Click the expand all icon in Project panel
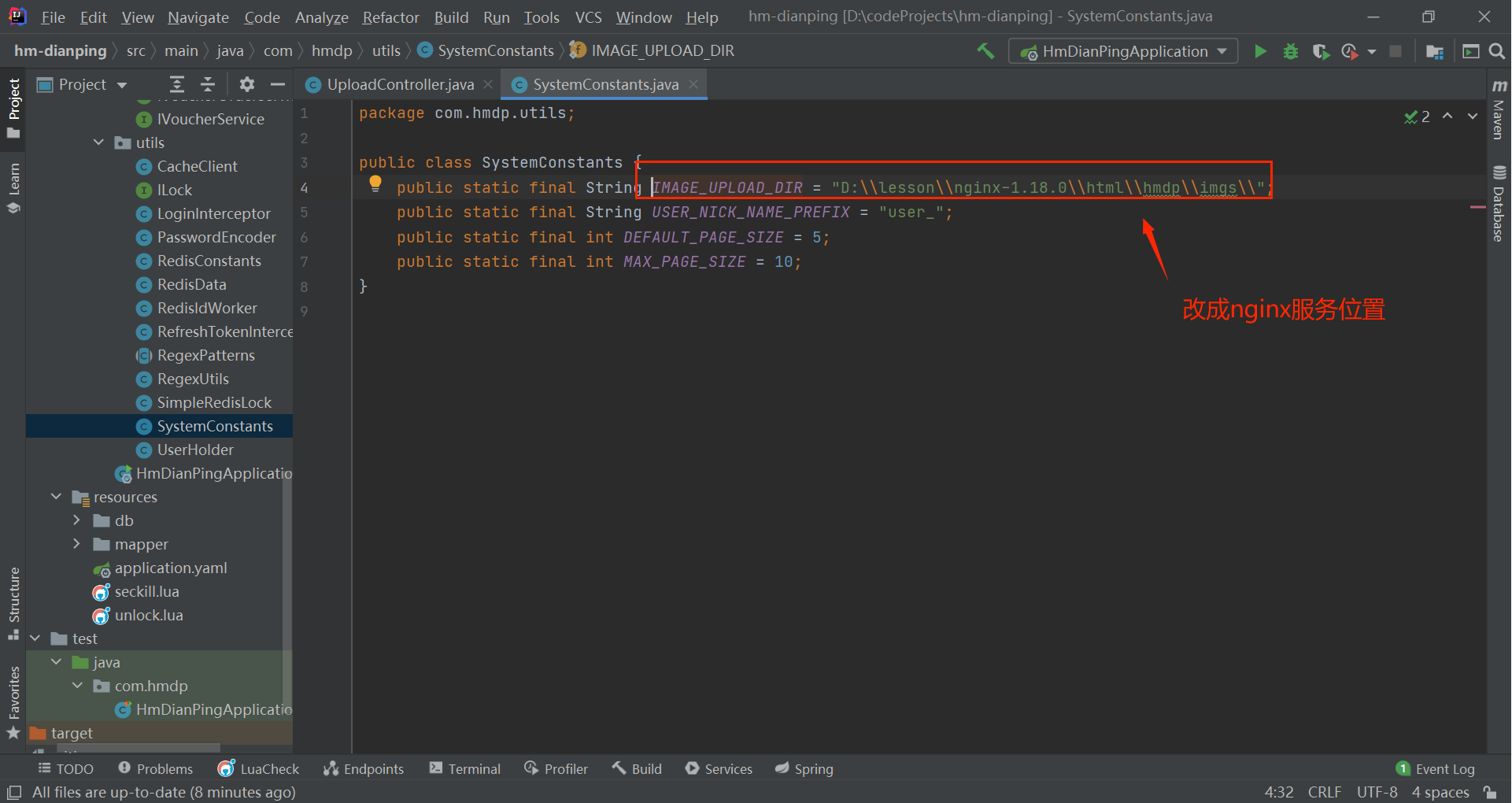The image size is (1512, 803). pyautogui.click(x=177, y=84)
